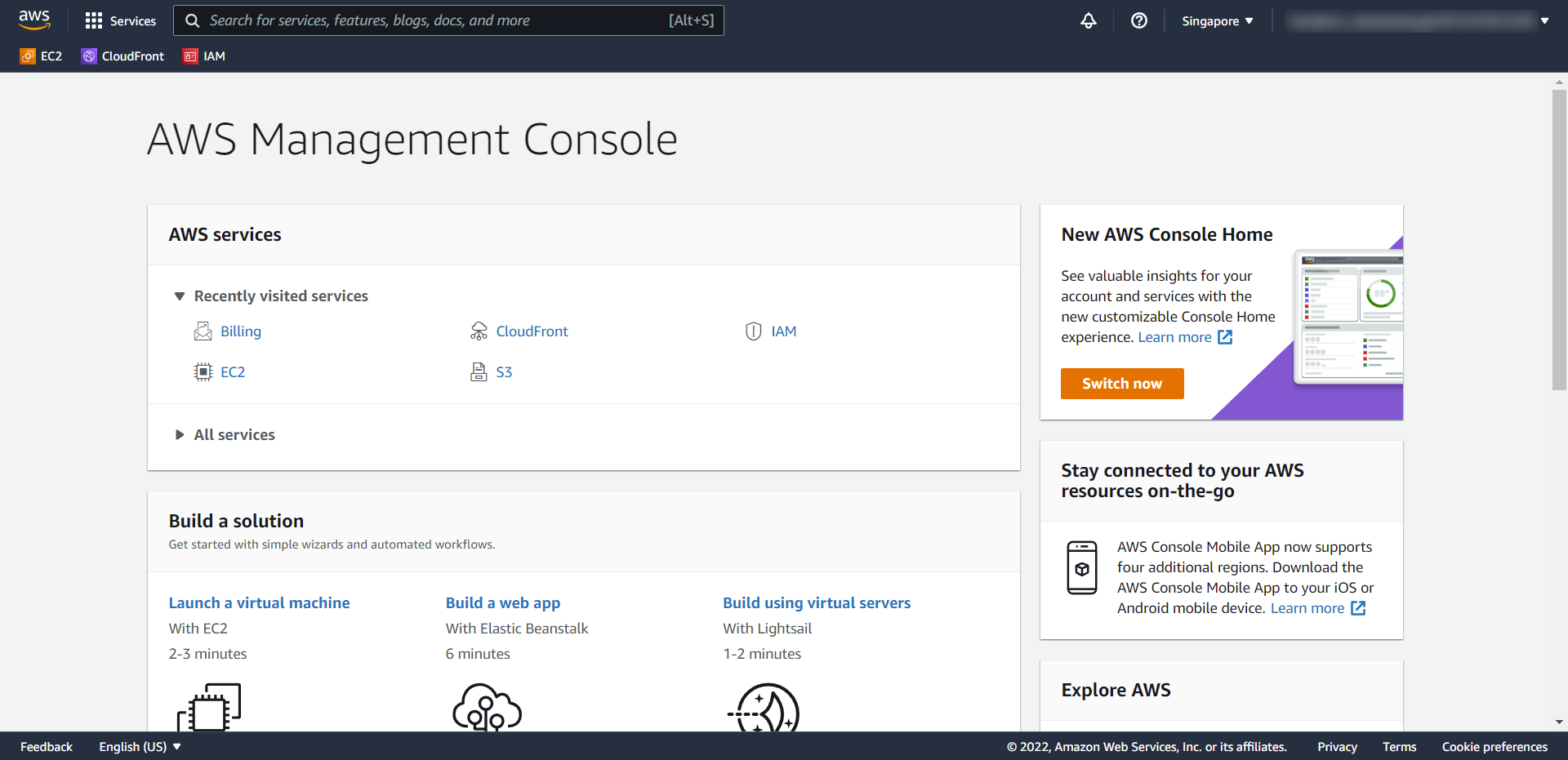The width and height of the screenshot is (1568, 760).
Task: Open the Singapore region dropdown
Action: pyautogui.click(x=1216, y=20)
